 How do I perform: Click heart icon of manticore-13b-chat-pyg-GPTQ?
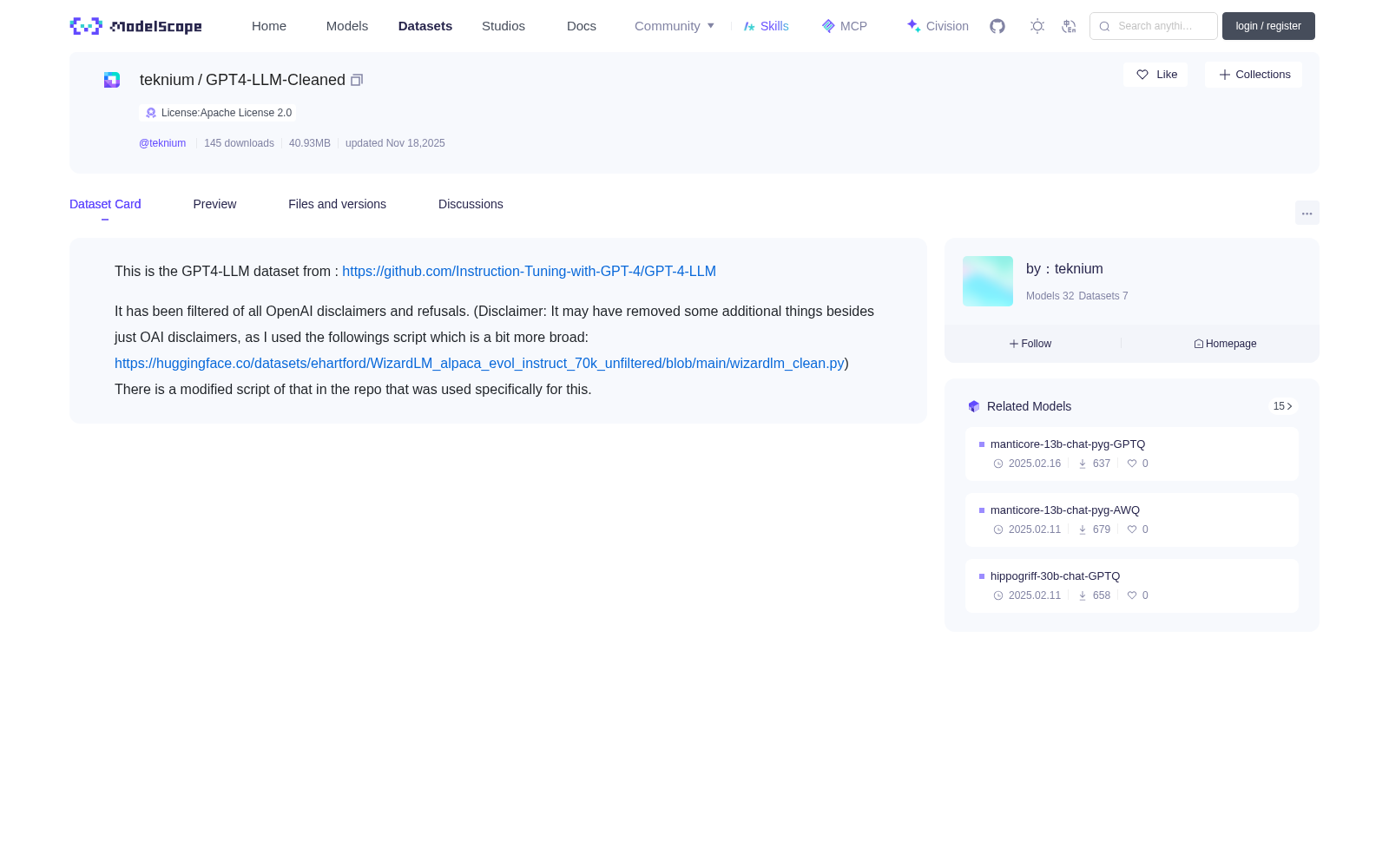click(x=1132, y=464)
